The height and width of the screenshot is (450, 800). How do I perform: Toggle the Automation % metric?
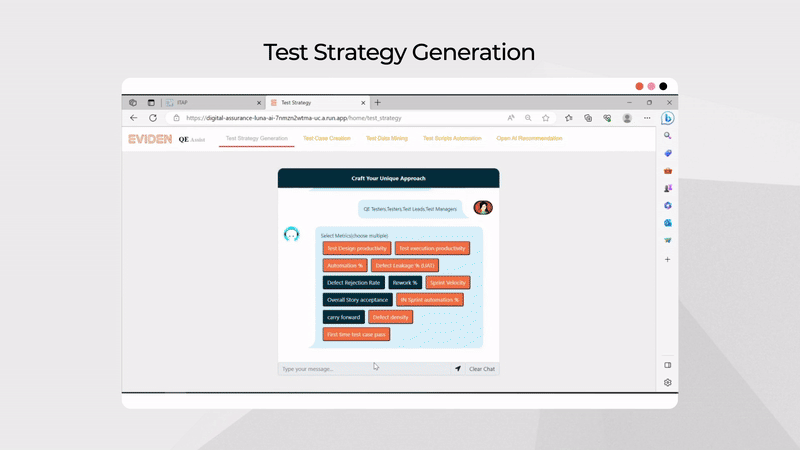coord(345,266)
